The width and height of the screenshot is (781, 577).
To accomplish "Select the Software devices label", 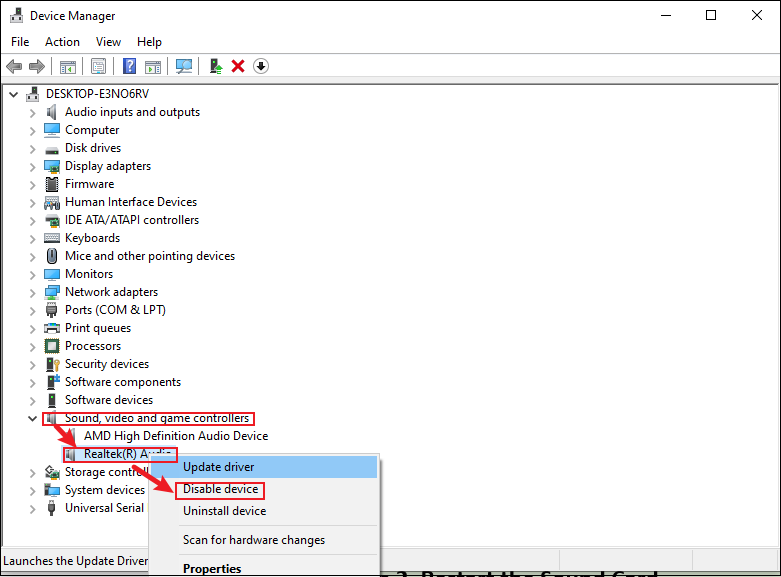I will click(x=109, y=400).
